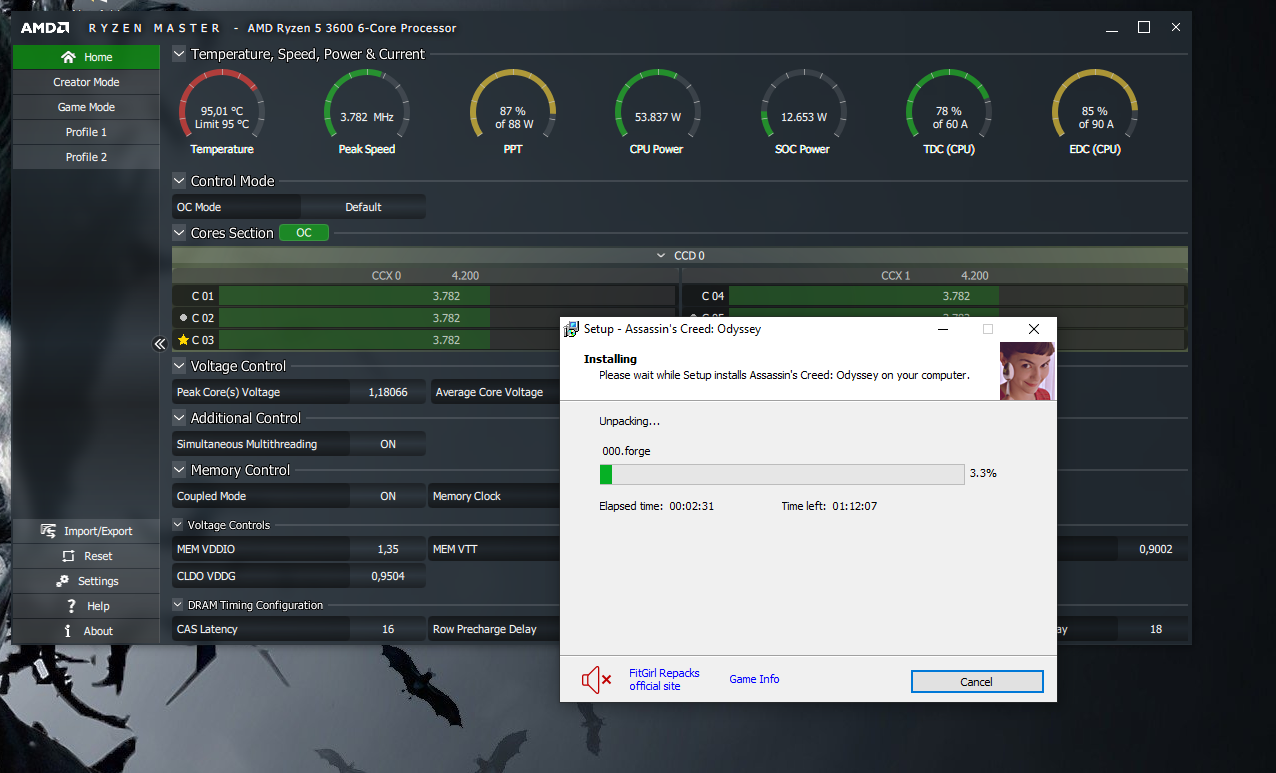The width and height of the screenshot is (1276, 773).
Task: Open FitGirl Repacks official site link
Action: click(664, 680)
